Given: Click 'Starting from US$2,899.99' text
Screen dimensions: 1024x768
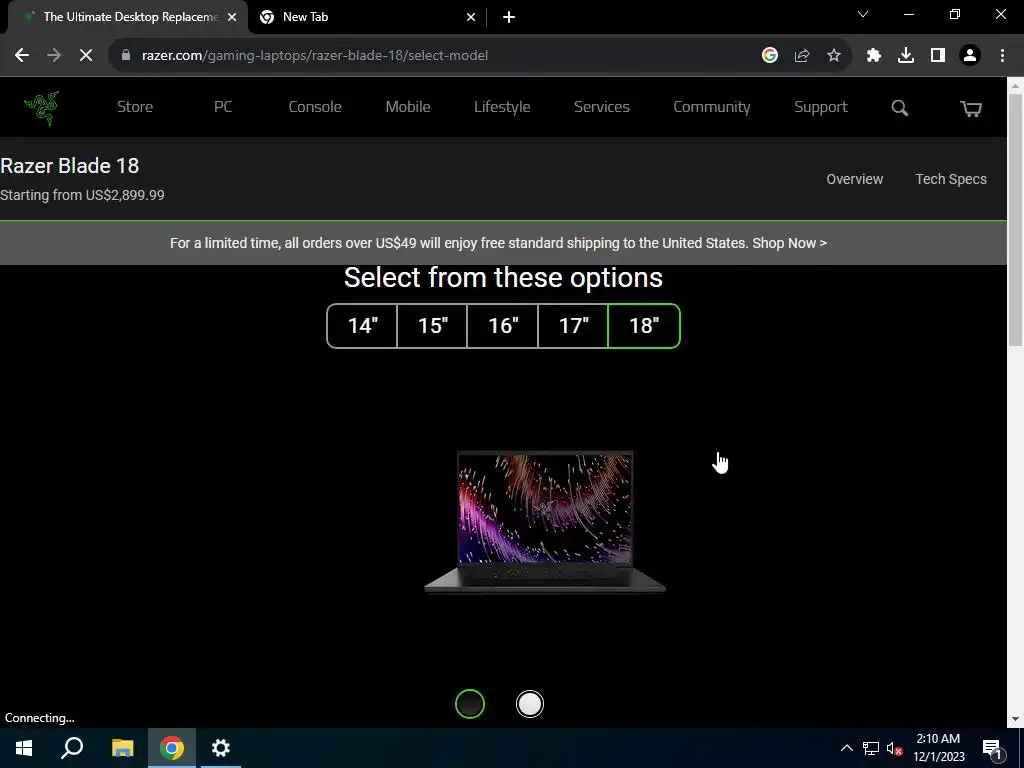Looking at the screenshot, I should coord(82,195).
